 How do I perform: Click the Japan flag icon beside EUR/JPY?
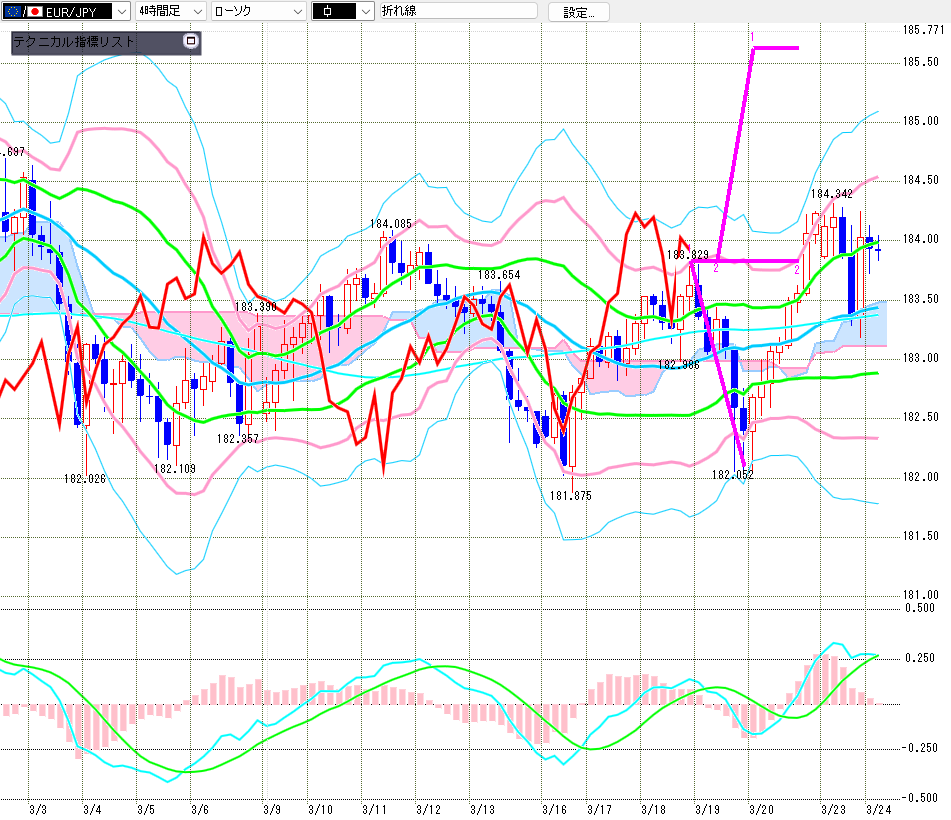pos(34,11)
